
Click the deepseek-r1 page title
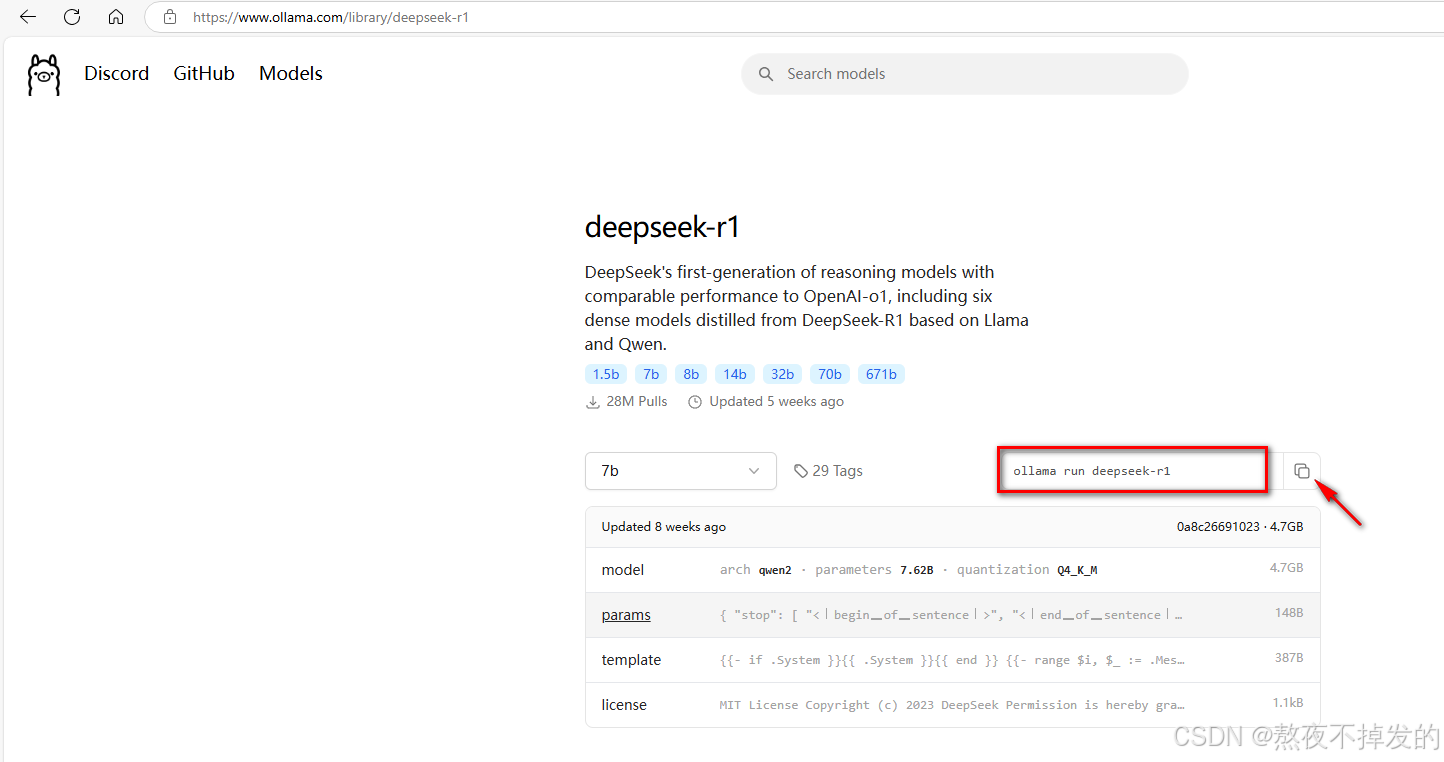coord(662,228)
